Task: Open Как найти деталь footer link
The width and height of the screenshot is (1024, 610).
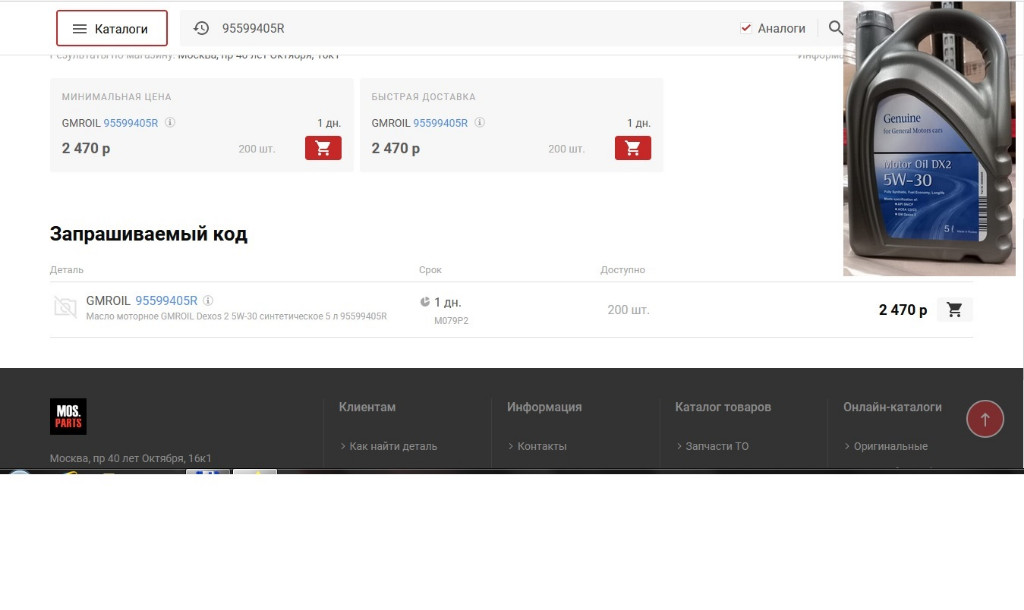Action: click(393, 447)
